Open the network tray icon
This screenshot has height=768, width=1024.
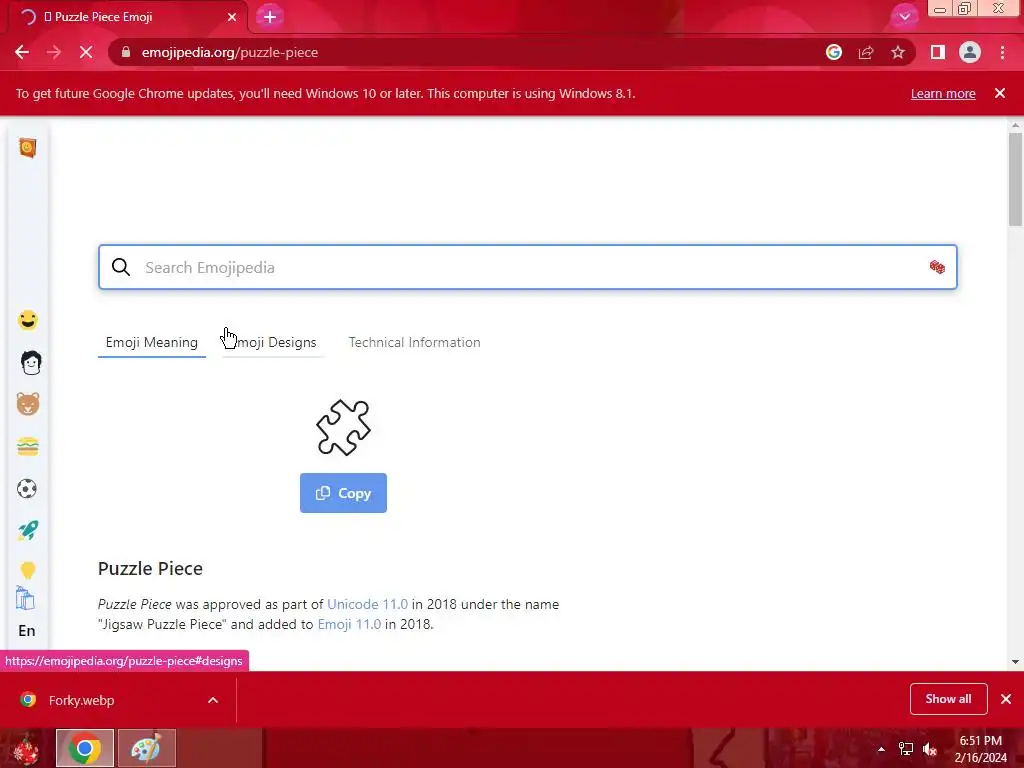point(906,749)
